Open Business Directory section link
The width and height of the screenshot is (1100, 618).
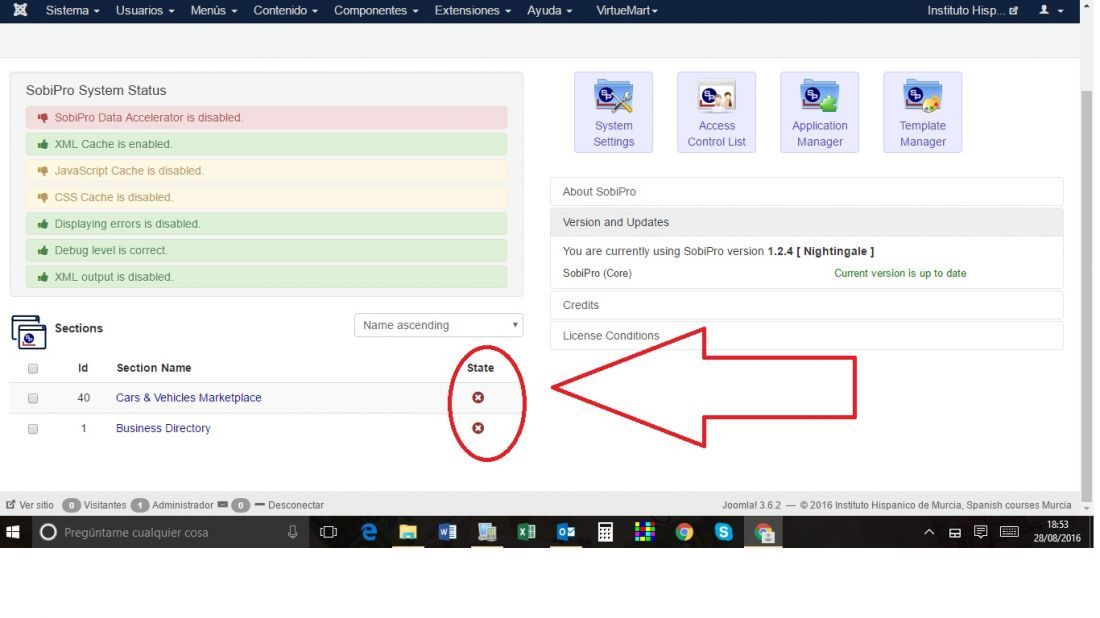(x=163, y=428)
